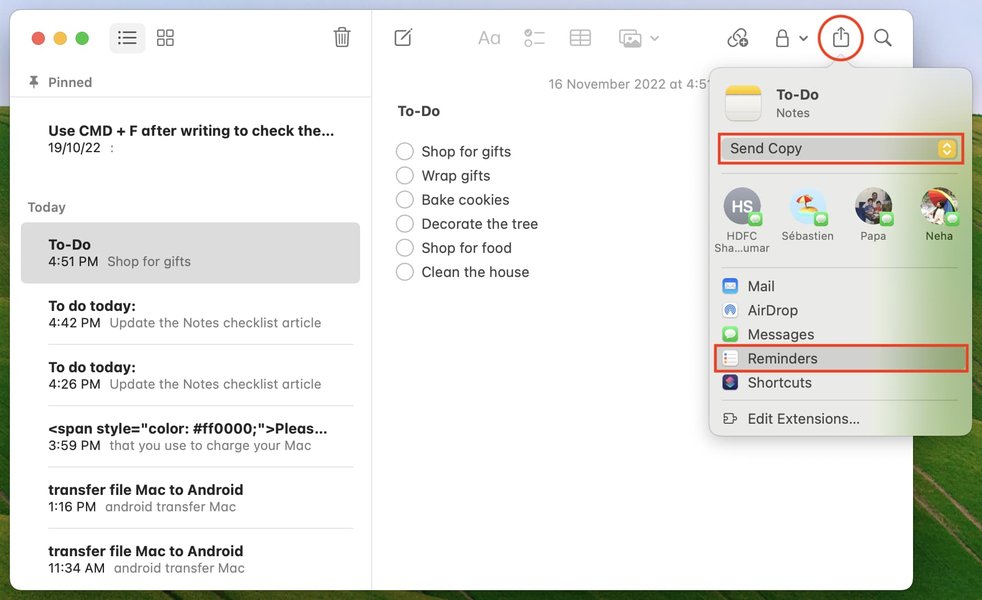Open the media attachment chevron menu
The width and height of the screenshot is (982, 600).
tap(655, 38)
